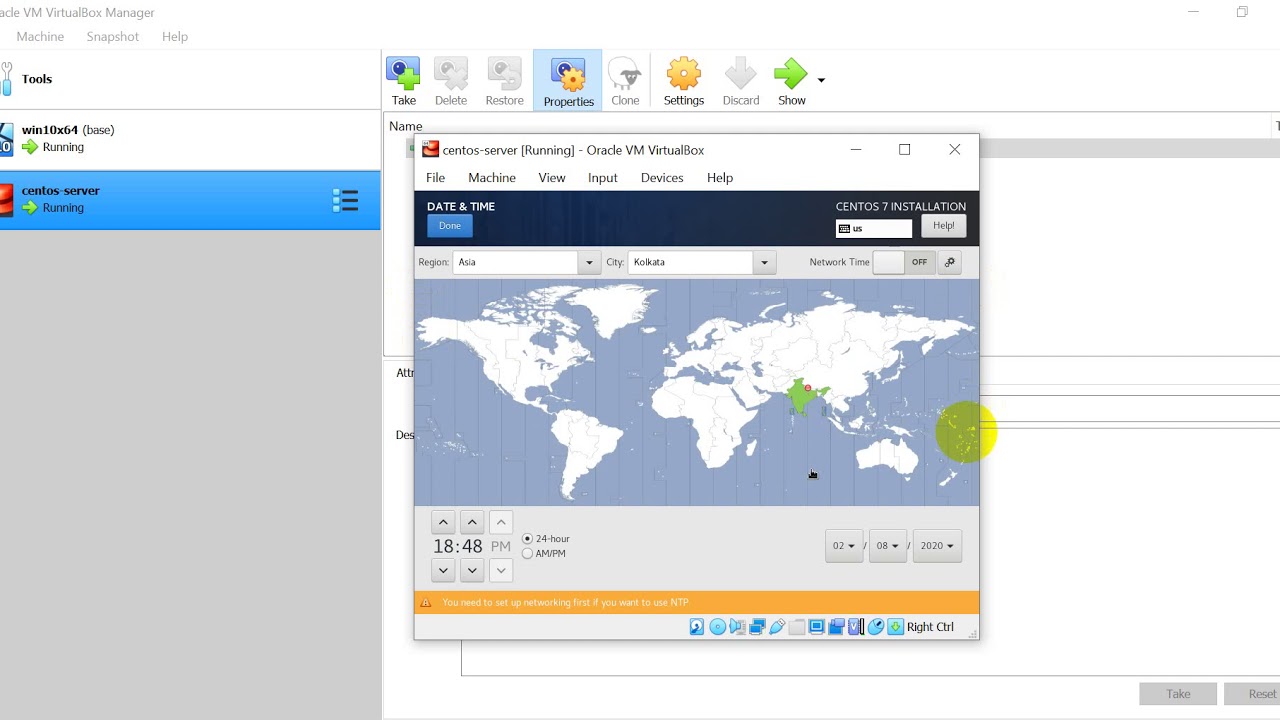Image resolution: width=1280 pixels, height=720 pixels.
Task: Click the optical disk status icon
Action: pyautogui.click(x=717, y=627)
